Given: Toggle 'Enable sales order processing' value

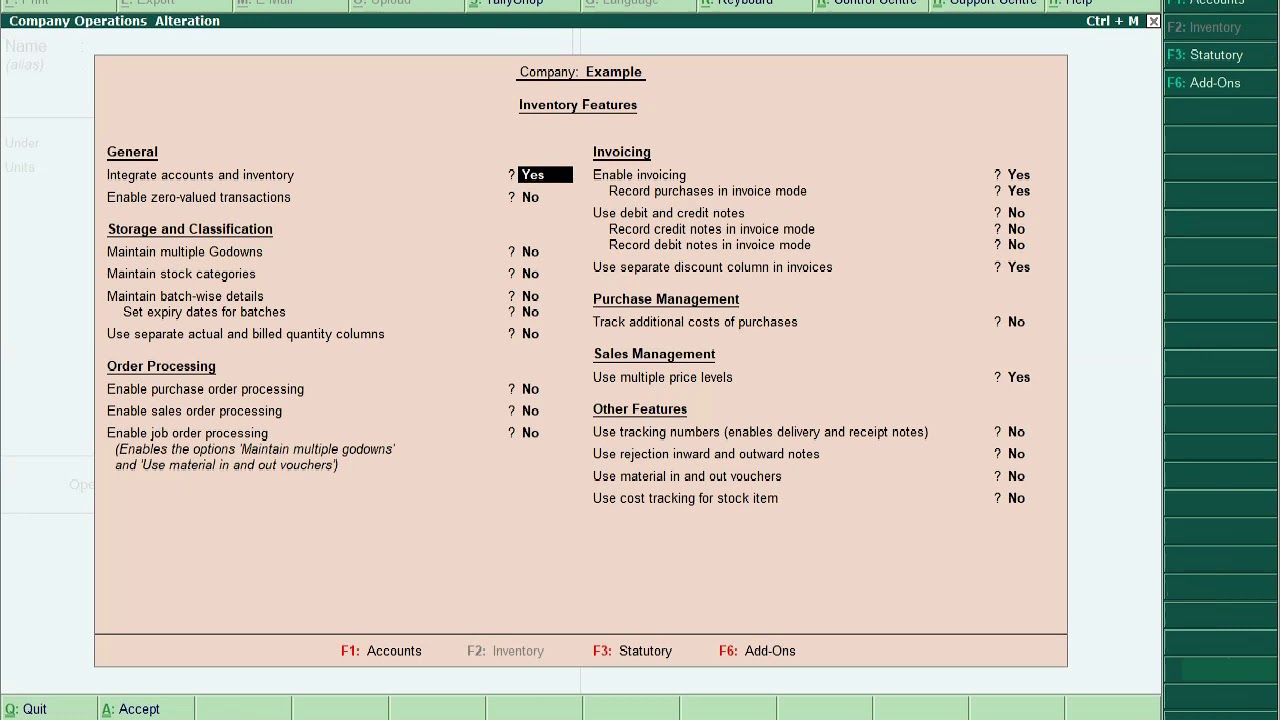Looking at the screenshot, I should (530, 411).
